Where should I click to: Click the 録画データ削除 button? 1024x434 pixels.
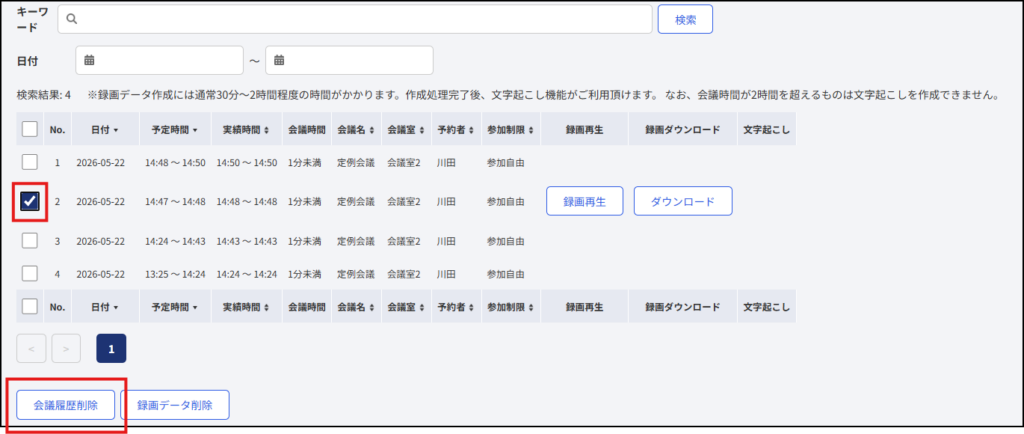[175, 405]
